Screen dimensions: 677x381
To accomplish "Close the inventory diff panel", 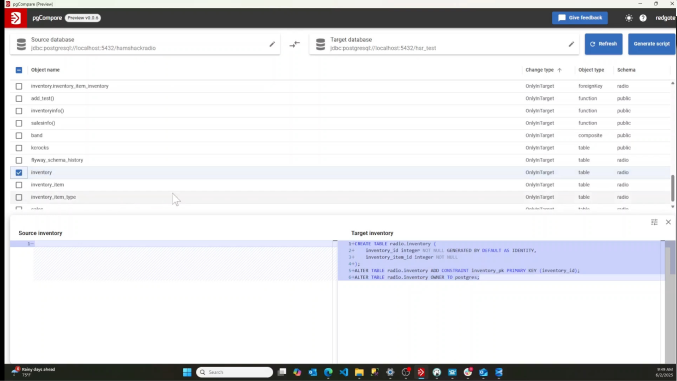I will (668, 222).
